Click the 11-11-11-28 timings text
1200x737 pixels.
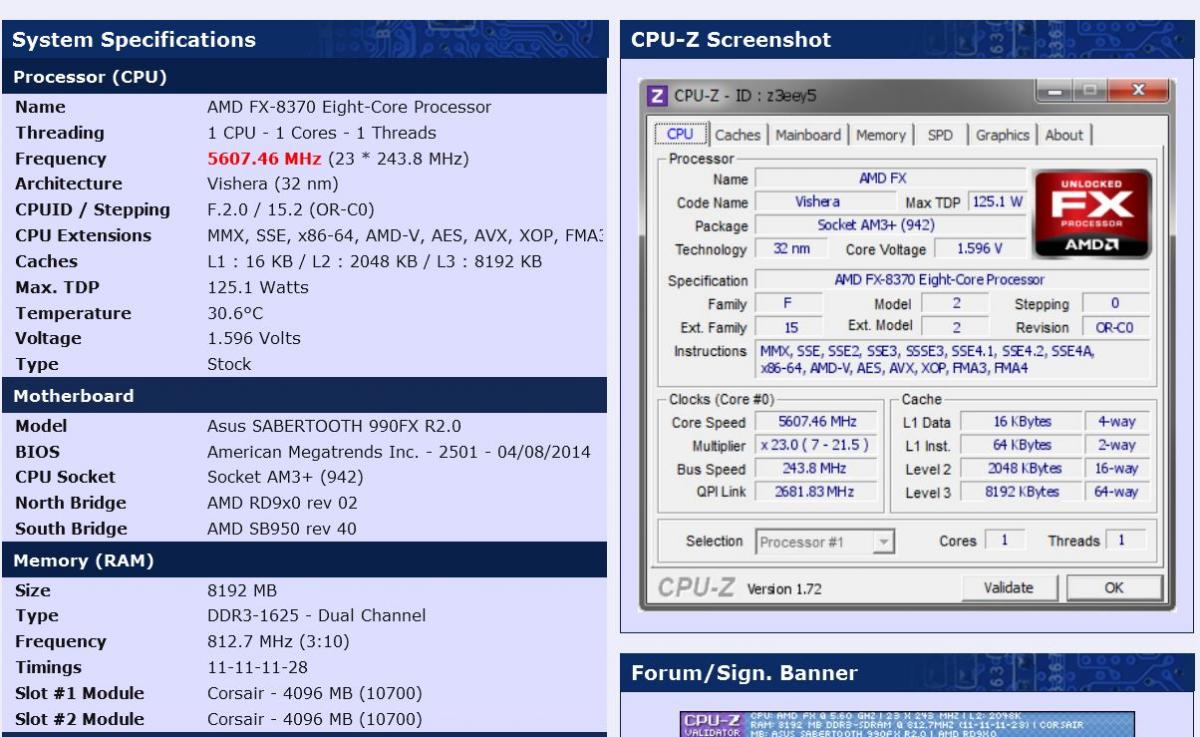(x=257, y=667)
